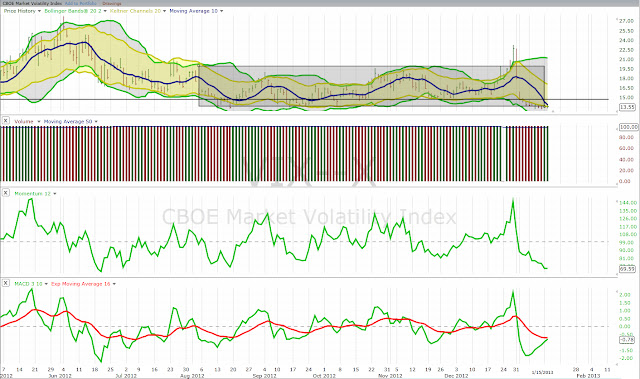Image resolution: width=640 pixels, height=379 pixels.
Task: Select the gray rectangle drawing on price chart
Action: click(x=371, y=86)
